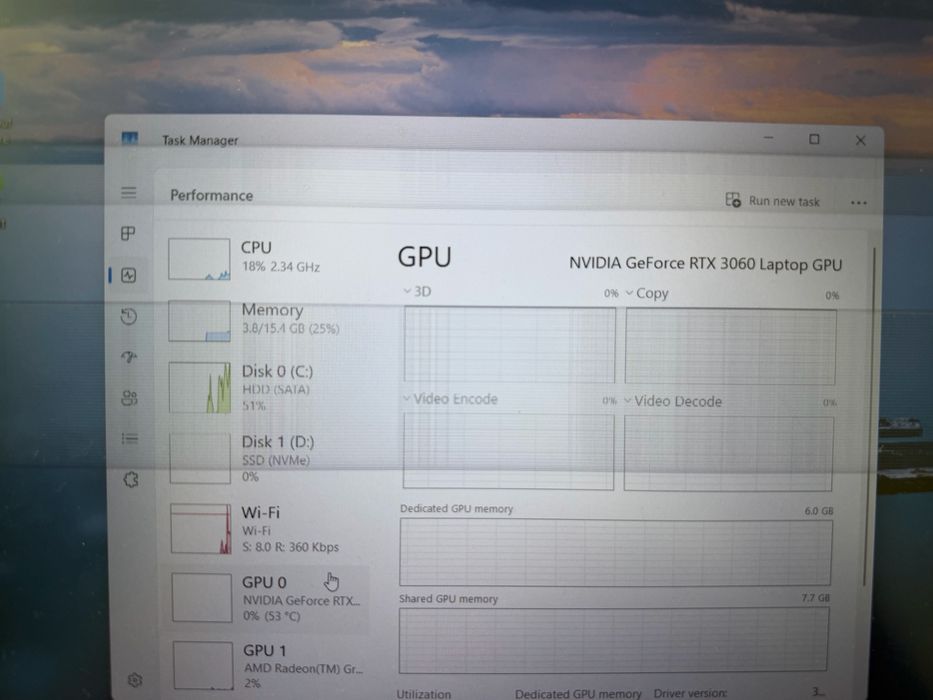Close the Task Manager window
This screenshot has height=700, width=933.
pyautogui.click(x=860, y=140)
